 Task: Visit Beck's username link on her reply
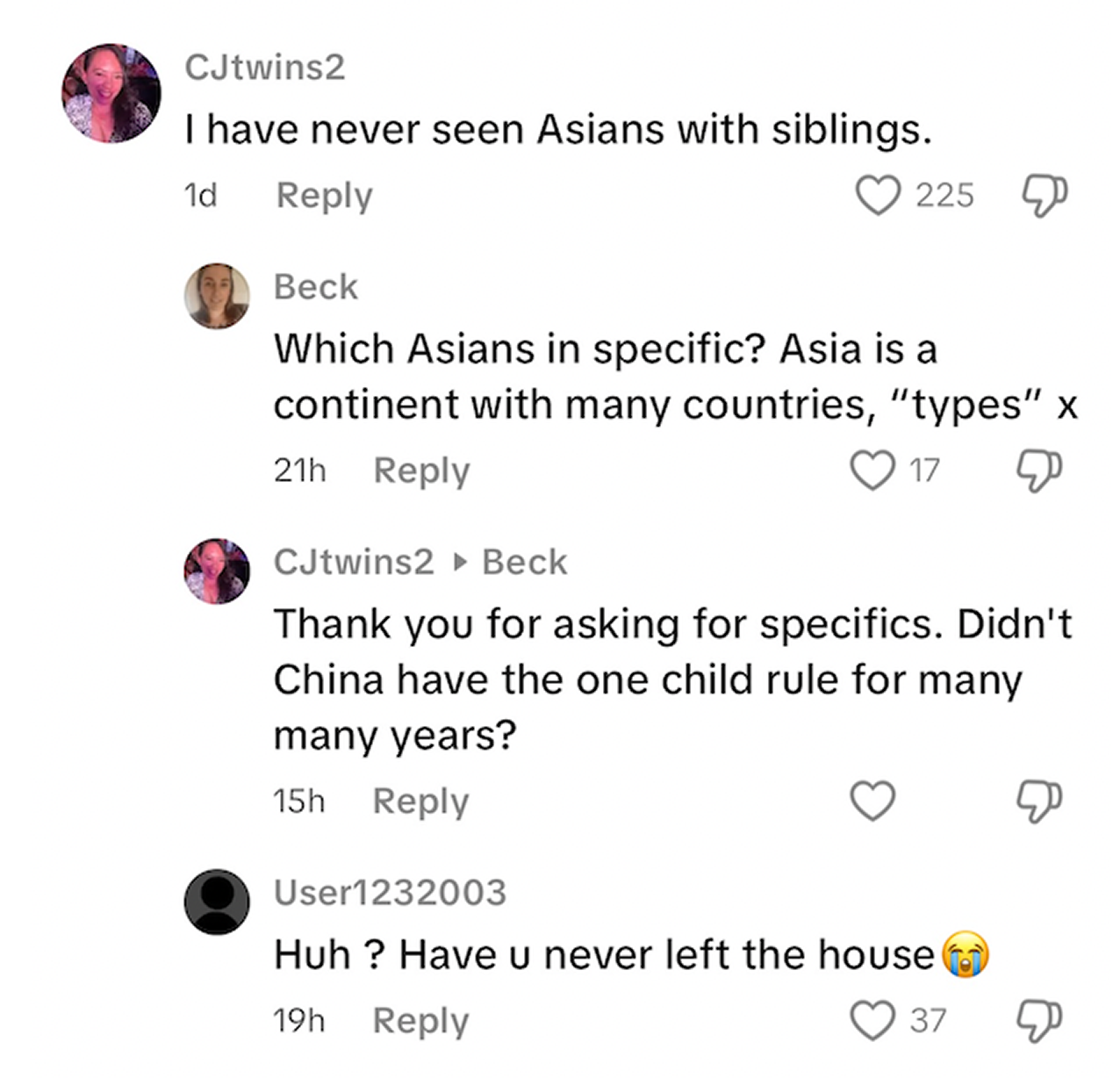[316, 287]
